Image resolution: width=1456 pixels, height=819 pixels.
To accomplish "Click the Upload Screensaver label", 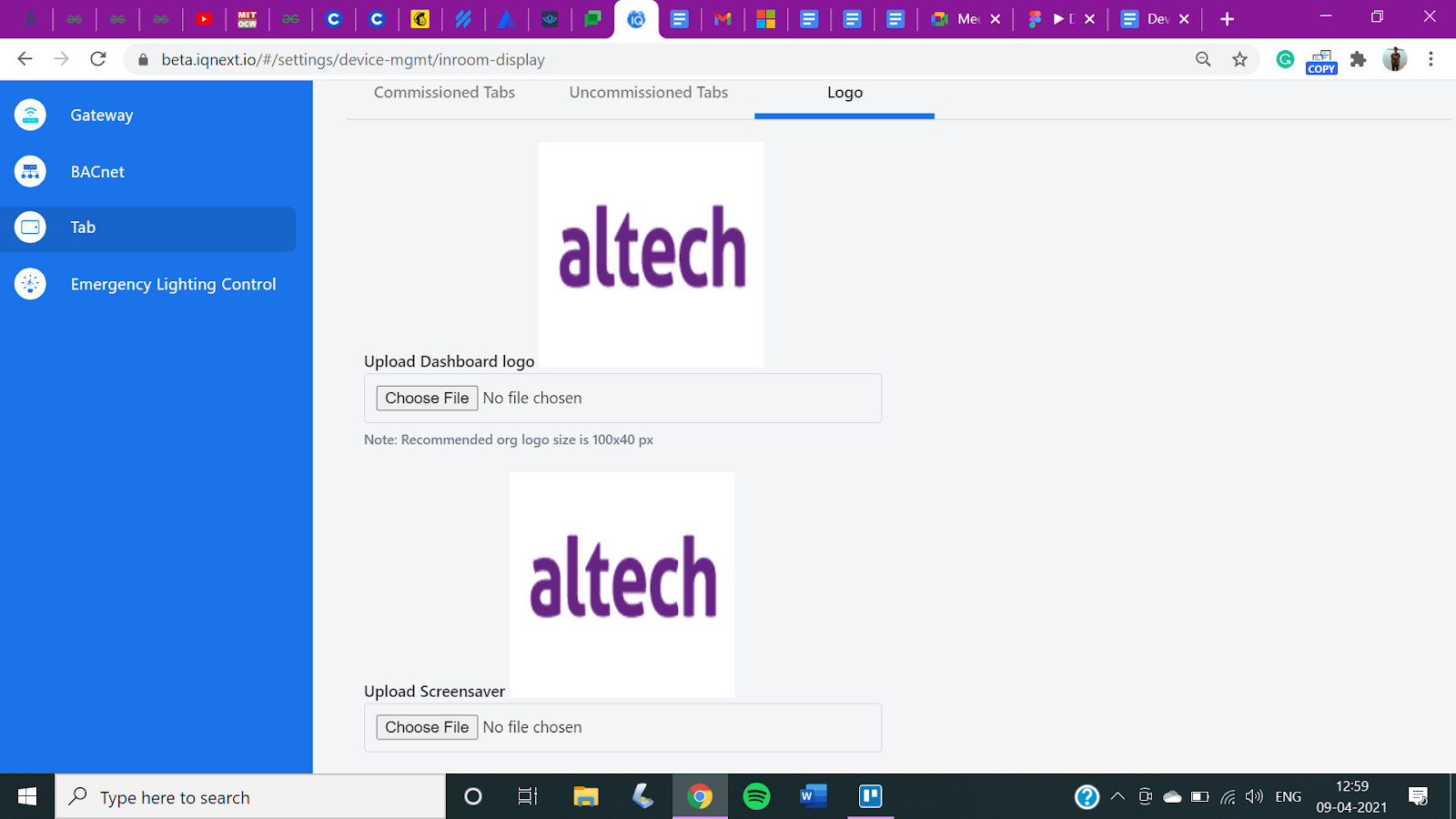I will tap(434, 692).
